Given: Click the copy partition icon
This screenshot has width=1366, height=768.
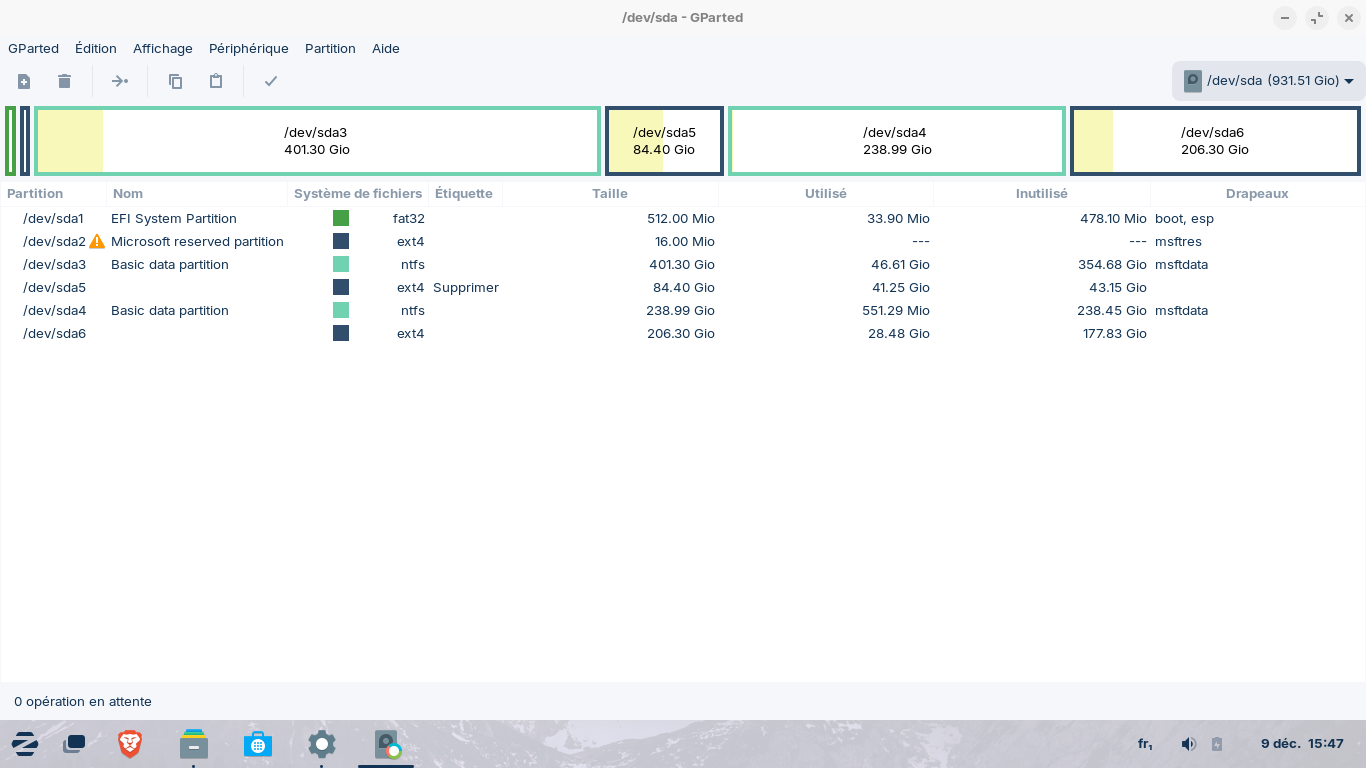Looking at the screenshot, I should coord(175,81).
